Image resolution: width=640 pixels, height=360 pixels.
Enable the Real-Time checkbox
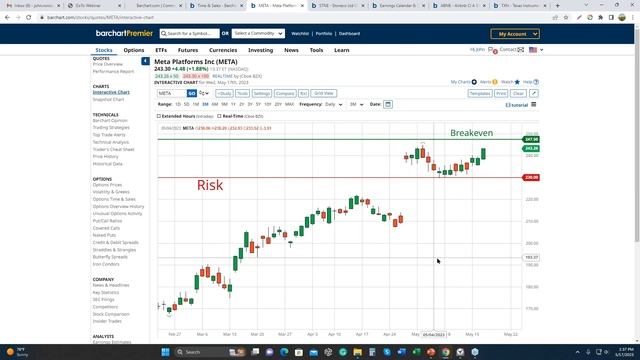pyautogui.click(x=219, y=116)
